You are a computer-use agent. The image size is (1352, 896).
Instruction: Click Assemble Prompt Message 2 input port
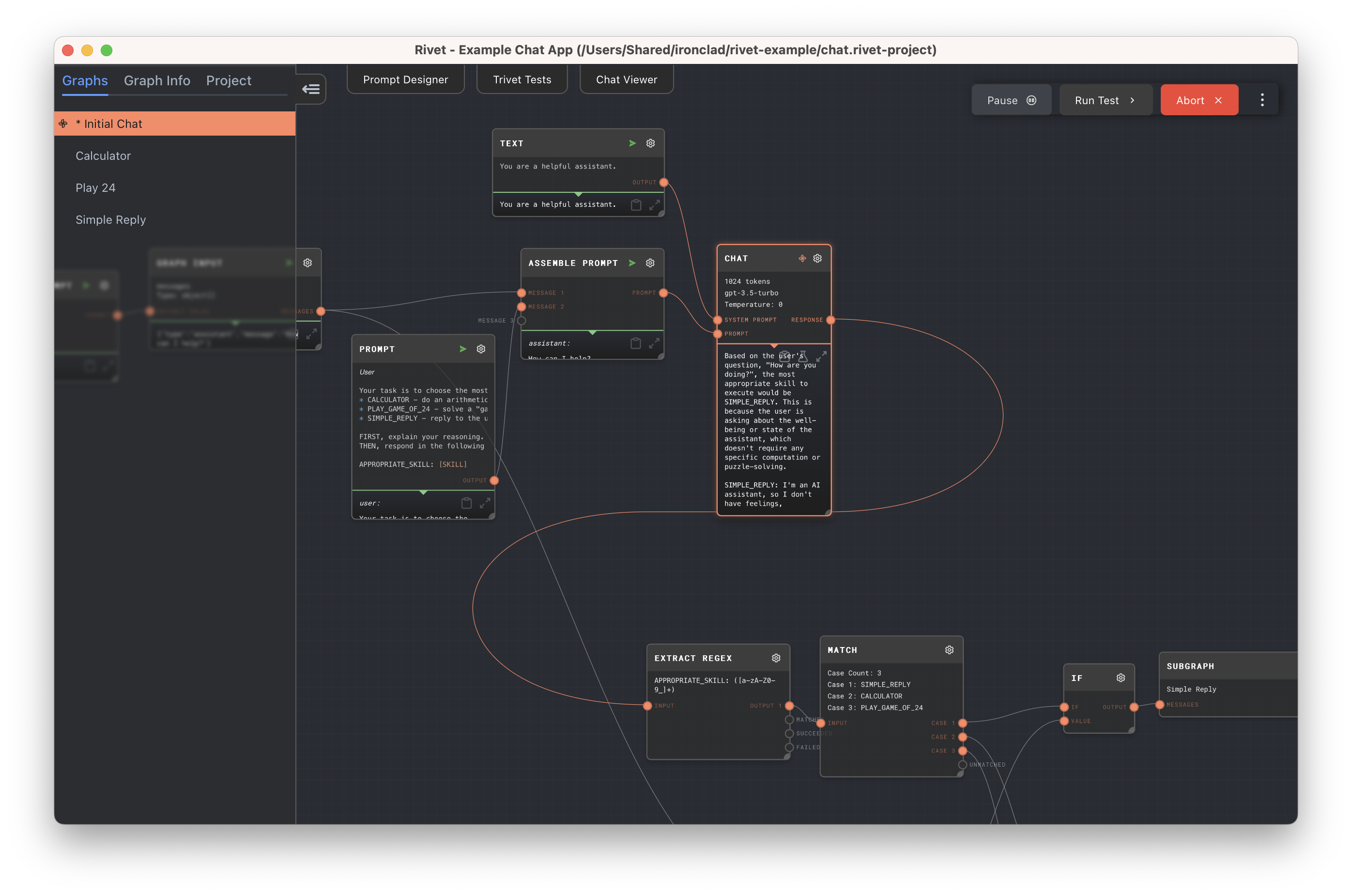click(522, 307)
